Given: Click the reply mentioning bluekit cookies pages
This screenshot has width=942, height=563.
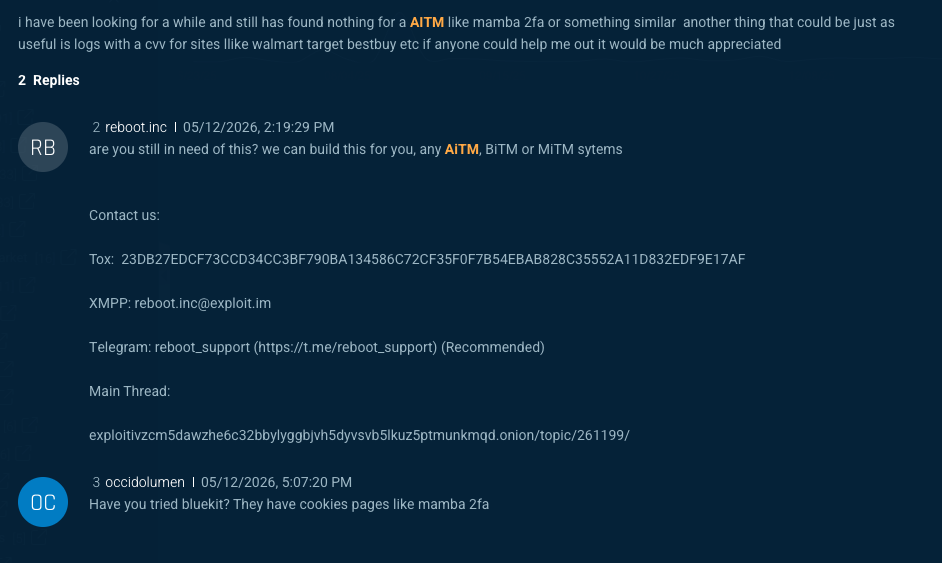Looking at the screenshot, I should [x=289, y=504].
